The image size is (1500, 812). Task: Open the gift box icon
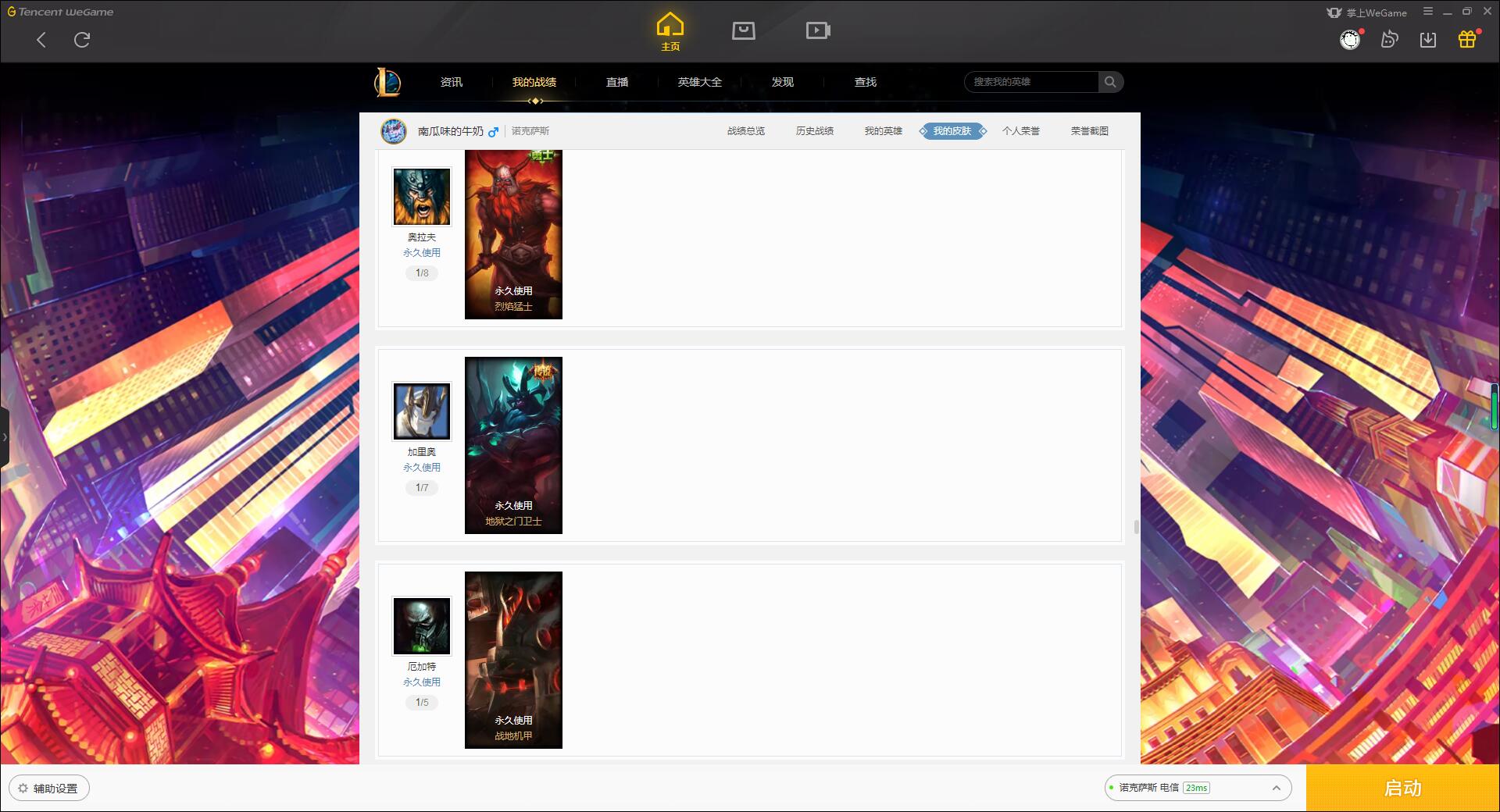point(1467,39)
